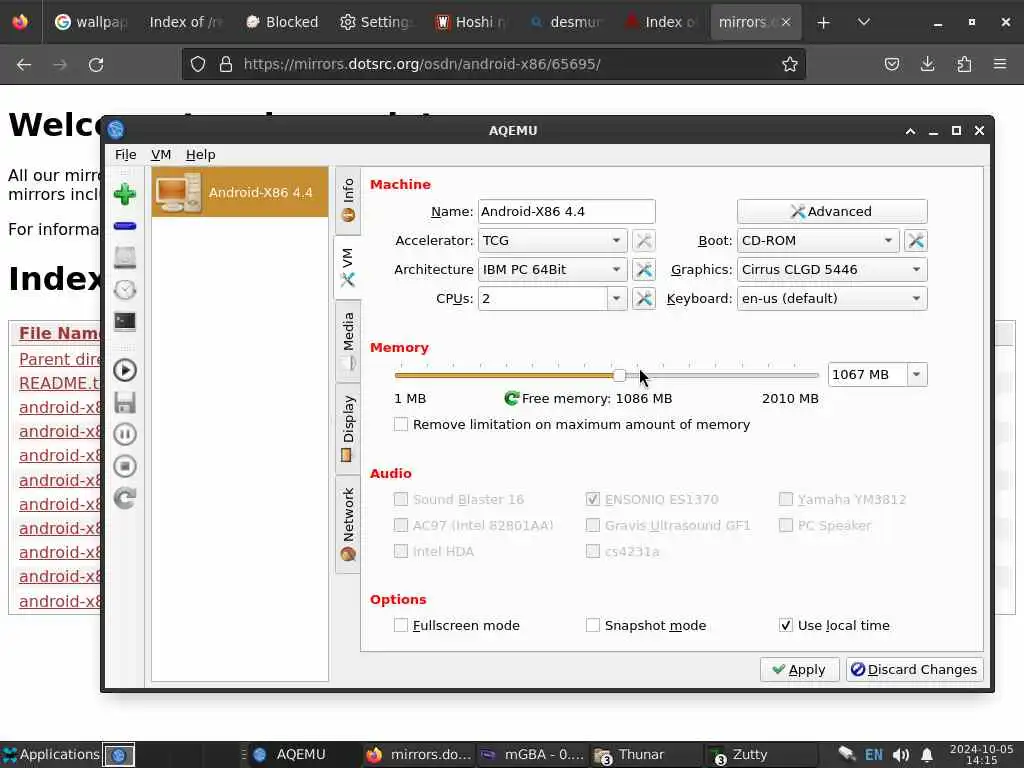This screenshot has width=1024, height=768.
Task: Open the terminal console icon in sidebar
Action: coord(125,321)
